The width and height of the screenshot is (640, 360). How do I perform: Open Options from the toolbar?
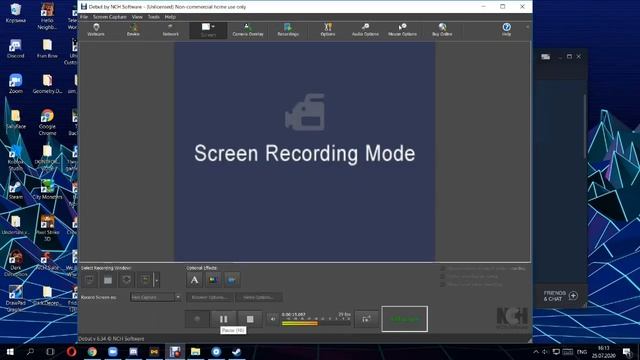click(328, 30)
